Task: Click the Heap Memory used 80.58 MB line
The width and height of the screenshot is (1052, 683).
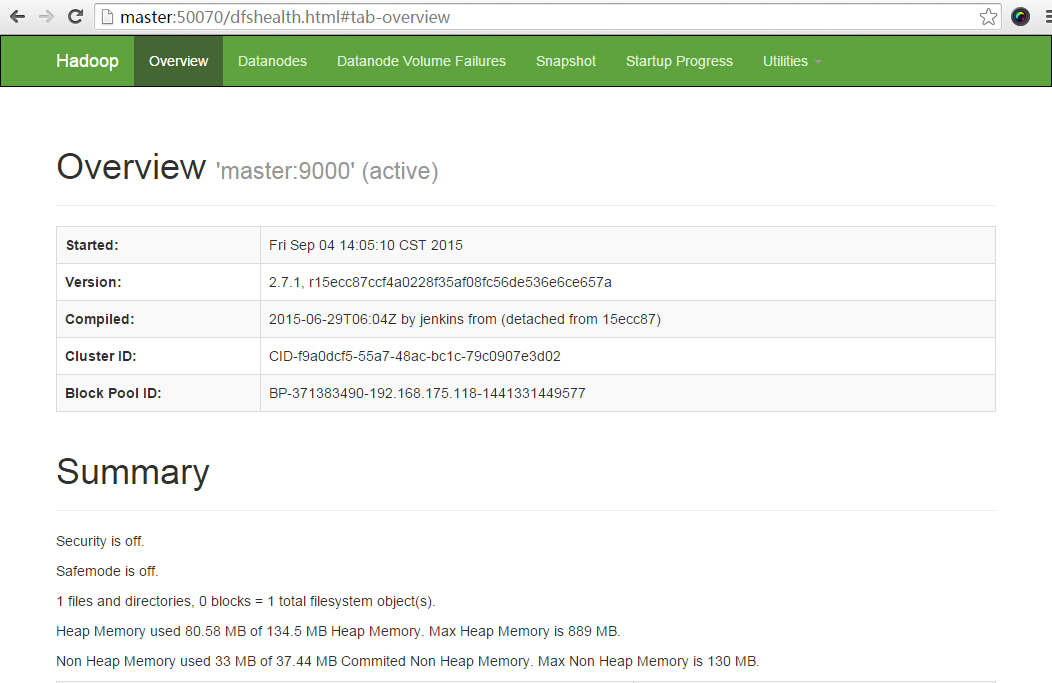Action: click(338, 631)
